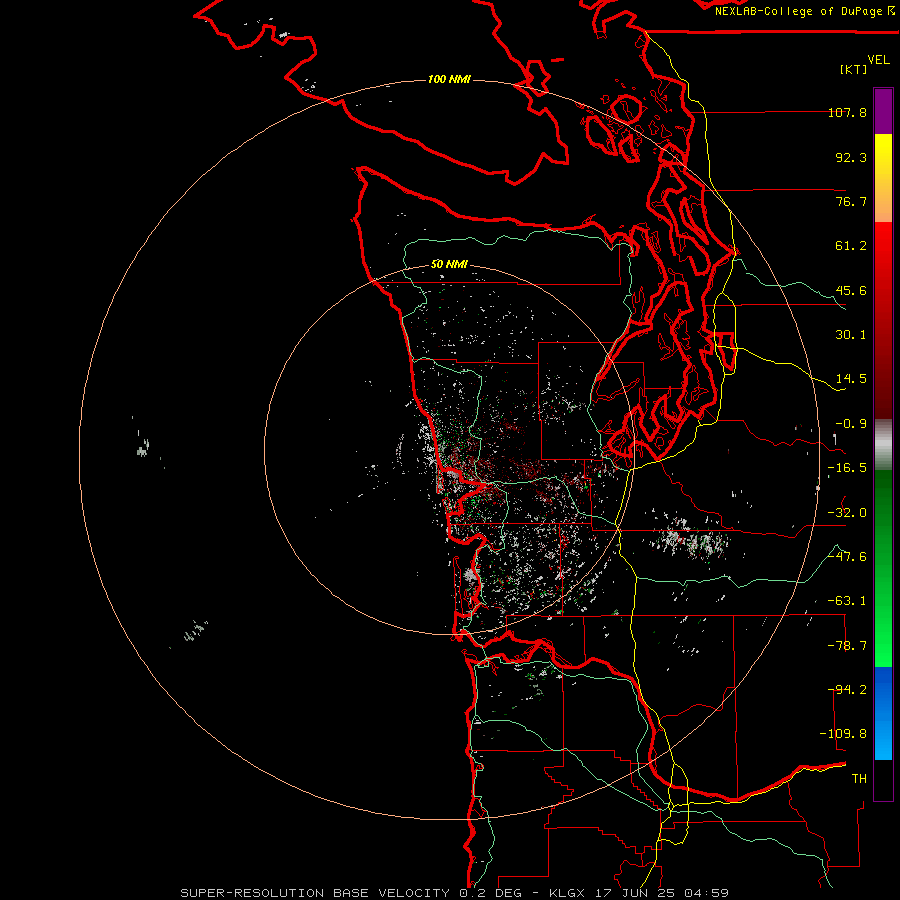
Task: Click the TH legend label
Action: coord(859,779)
